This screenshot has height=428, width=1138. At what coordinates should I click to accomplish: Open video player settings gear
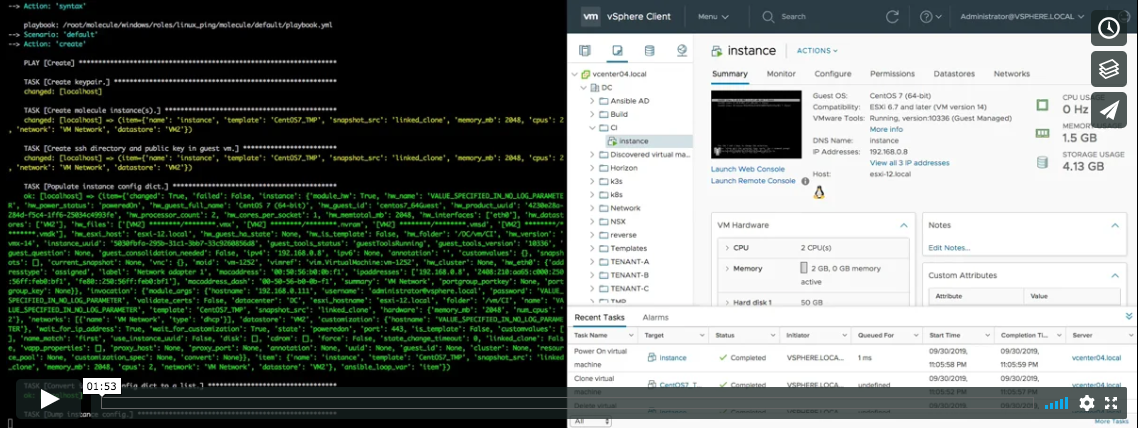[1086, 403]
